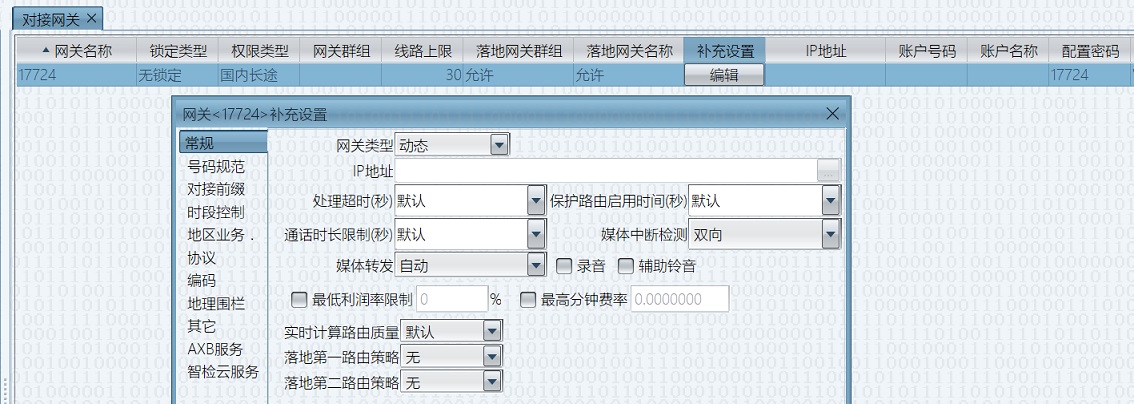Select 编码 in the settings list

click(x=201, y=281)
